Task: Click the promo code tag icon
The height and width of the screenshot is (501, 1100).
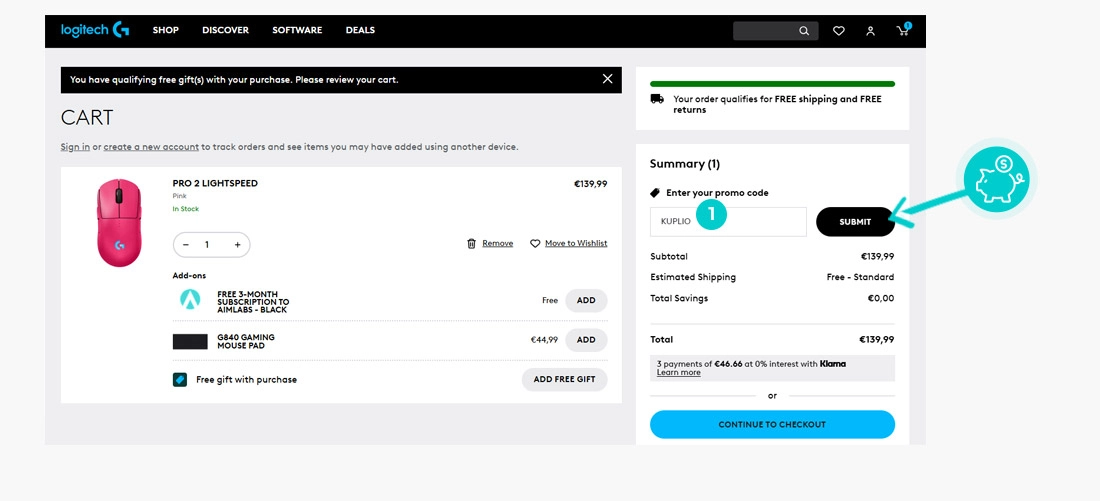Action: point(655,192)
